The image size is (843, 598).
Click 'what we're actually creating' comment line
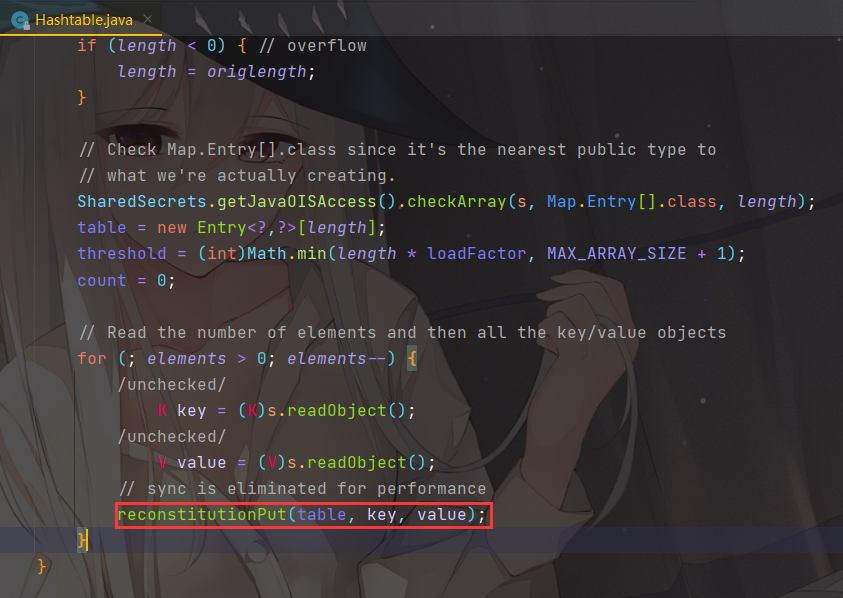click(x=237, y=175)
